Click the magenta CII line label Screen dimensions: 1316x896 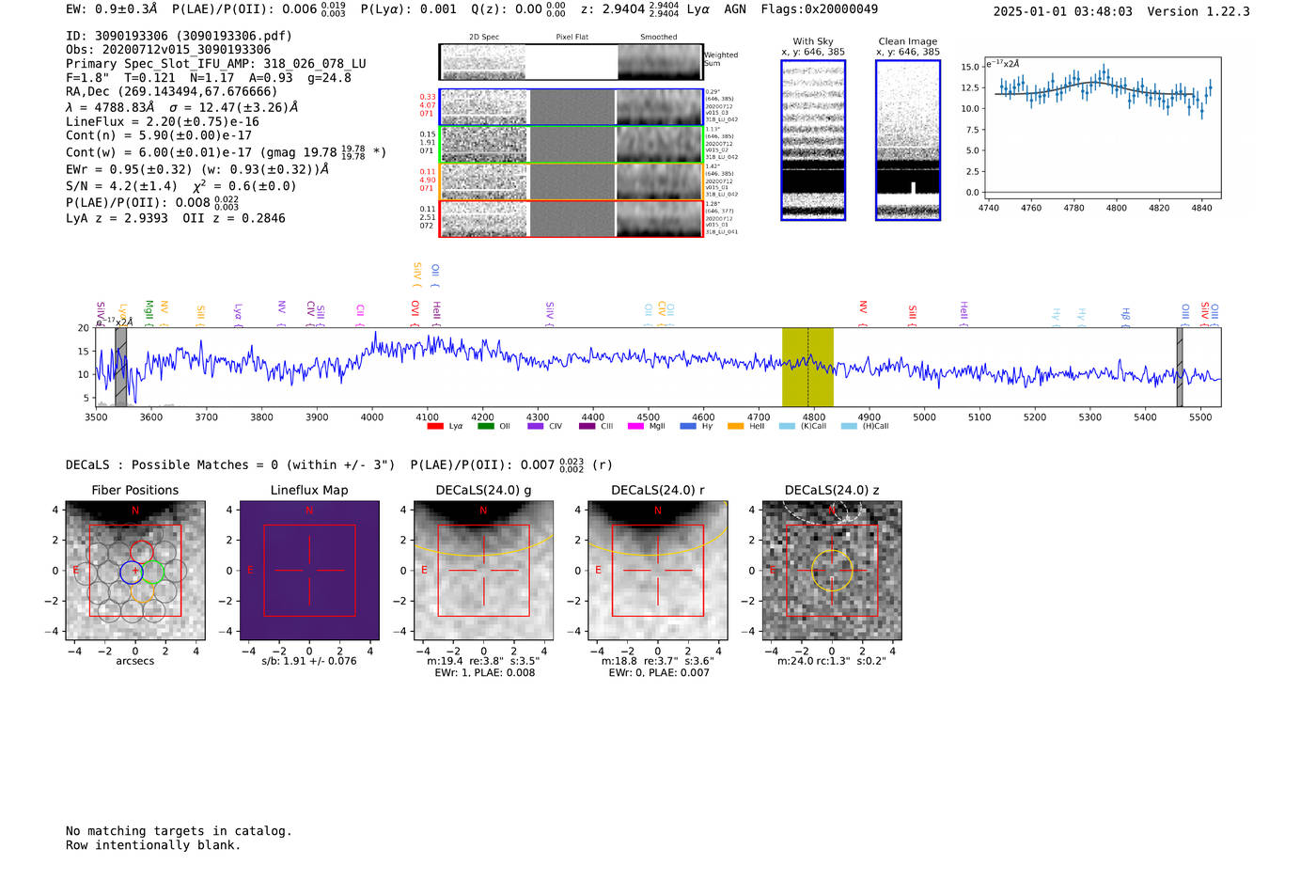[x=360, y=314]
